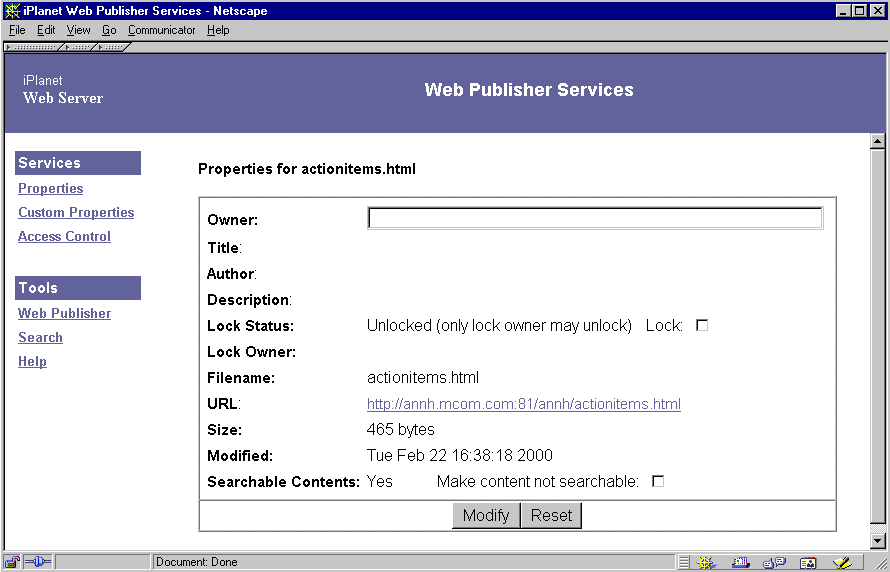Check Make content not searchable box
890x572 pixels.
[658, 481]
